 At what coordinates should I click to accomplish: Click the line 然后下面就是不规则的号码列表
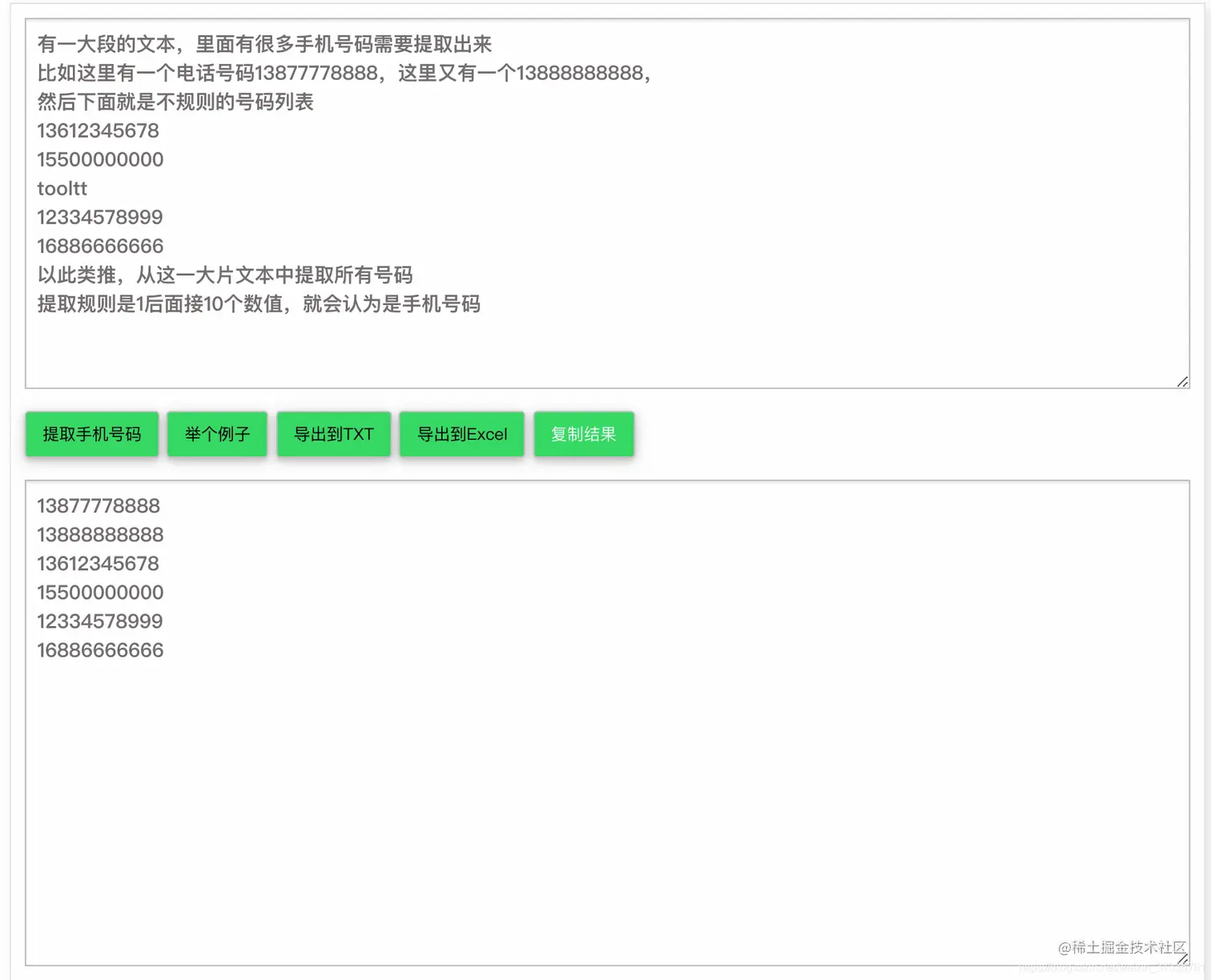point(175,102)
